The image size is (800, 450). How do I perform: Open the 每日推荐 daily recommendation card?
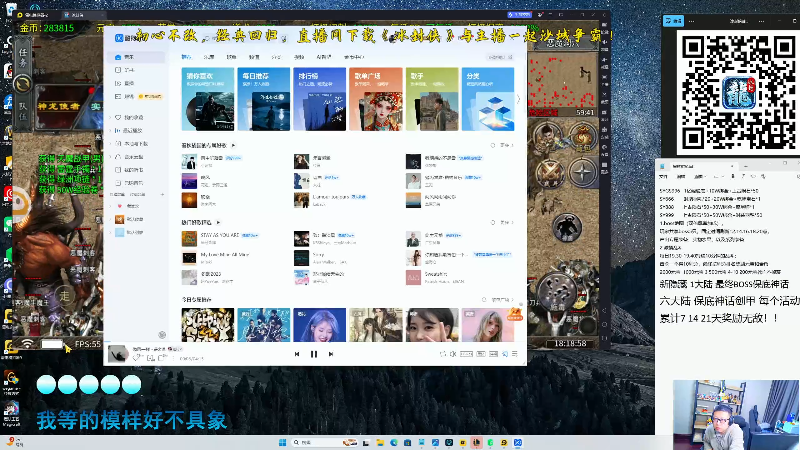tap(264, 99)
